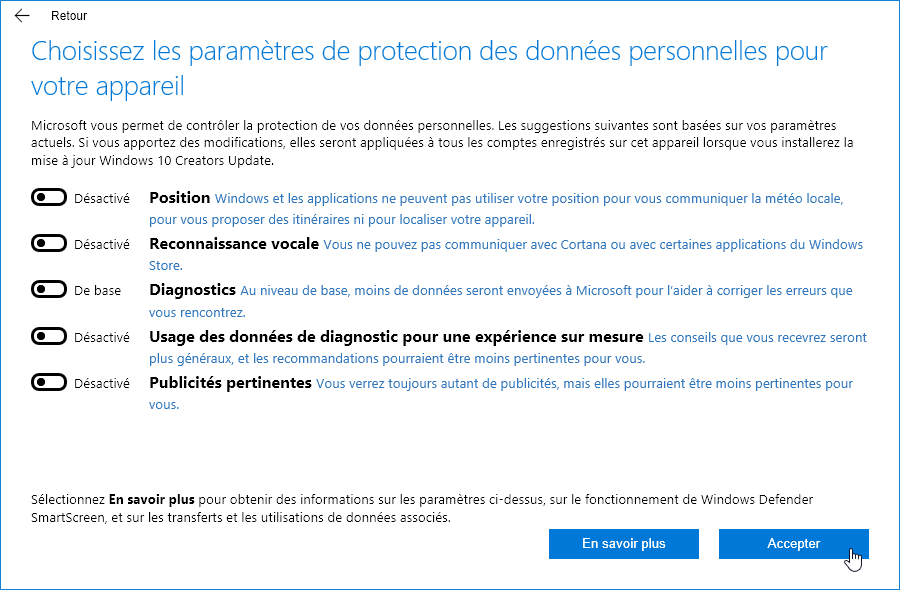
Task: Click the De base status label
Action: point(98,290)
